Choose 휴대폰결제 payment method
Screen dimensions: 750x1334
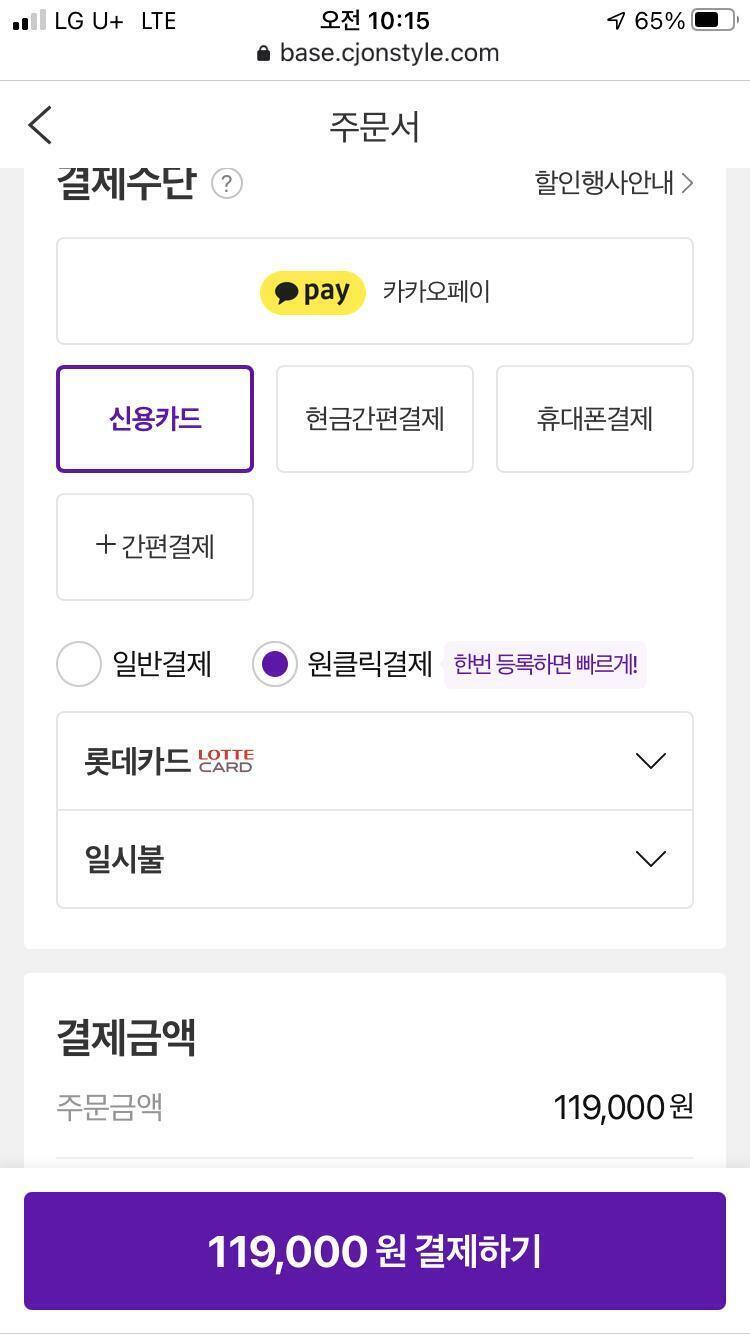(594, 418)
